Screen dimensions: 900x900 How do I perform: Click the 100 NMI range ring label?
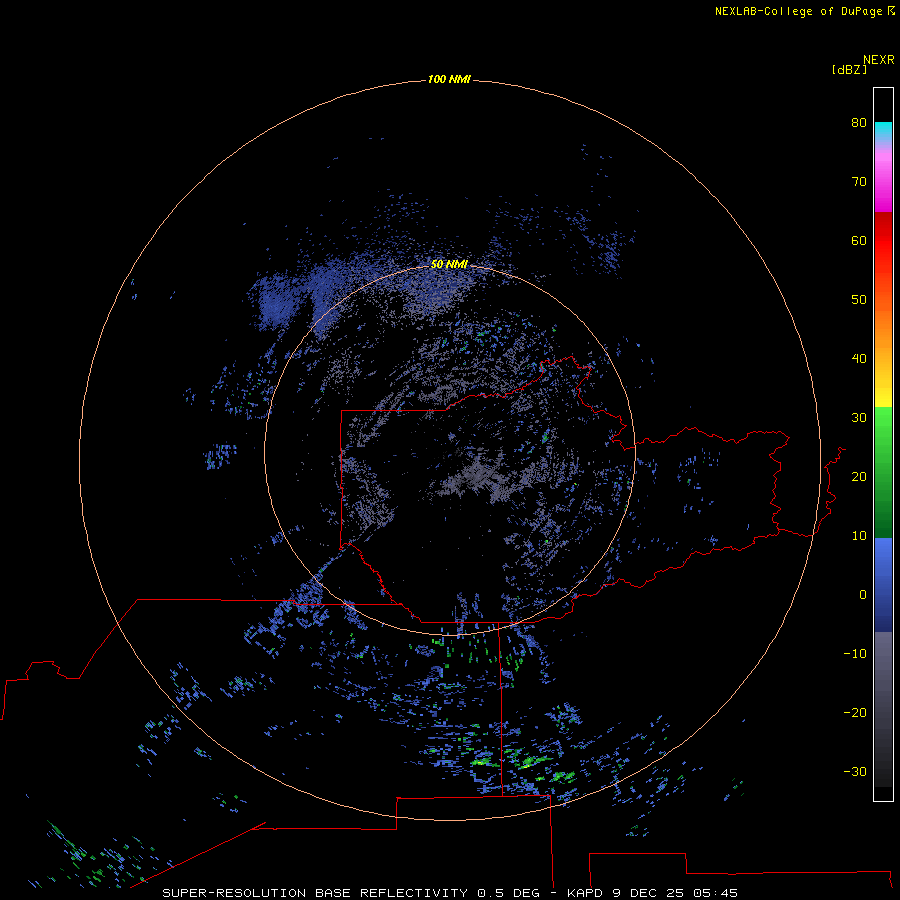449,79
